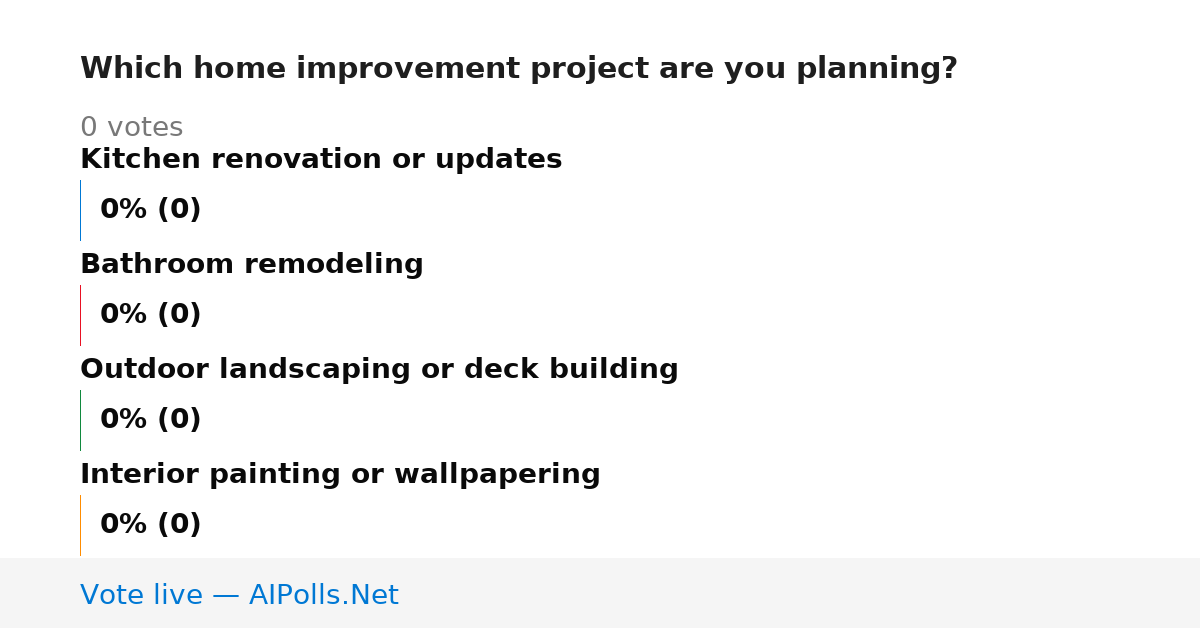The height and width of the screenshot is (628, 1200).
Task: Click the poll title about home improvement
Action: (519, 69)
